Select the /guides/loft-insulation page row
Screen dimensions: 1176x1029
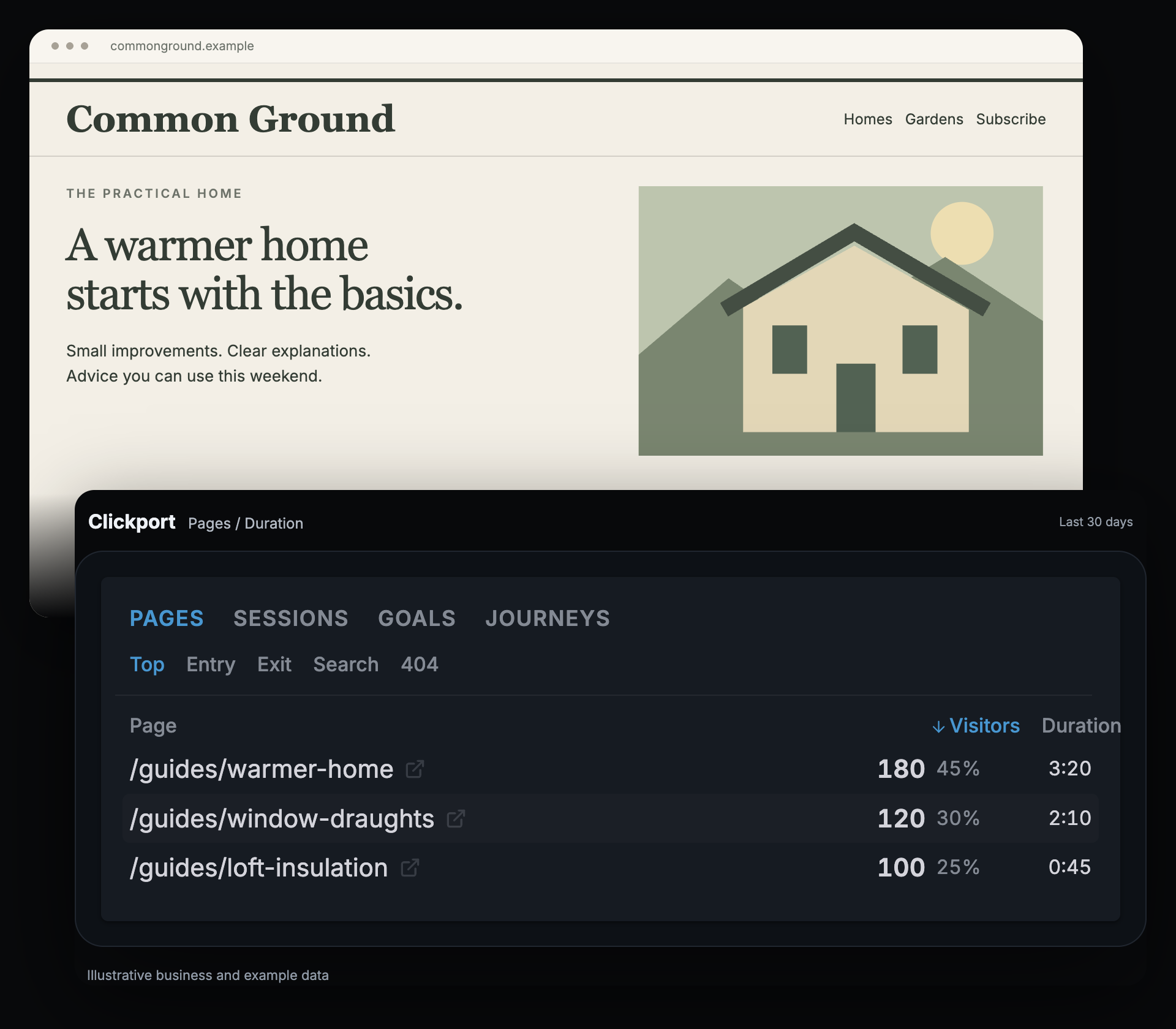coord(610,867)
